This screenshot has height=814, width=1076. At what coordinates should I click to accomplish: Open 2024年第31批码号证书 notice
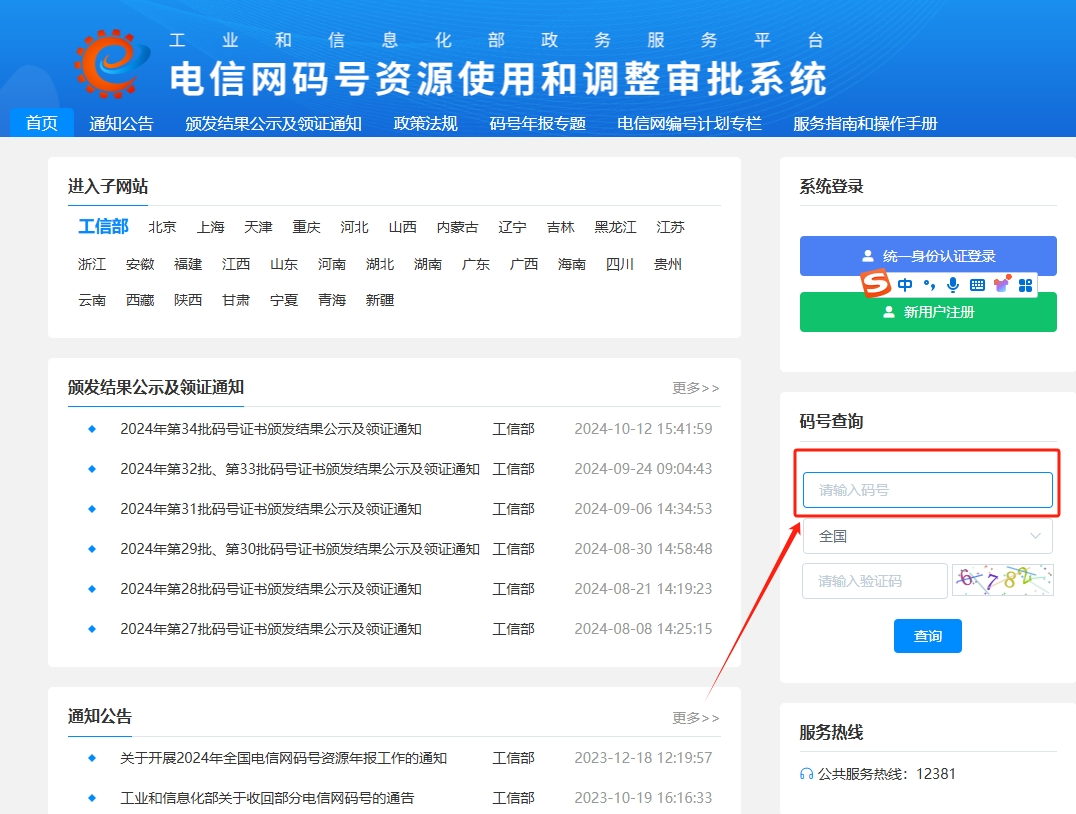[271, 509]
